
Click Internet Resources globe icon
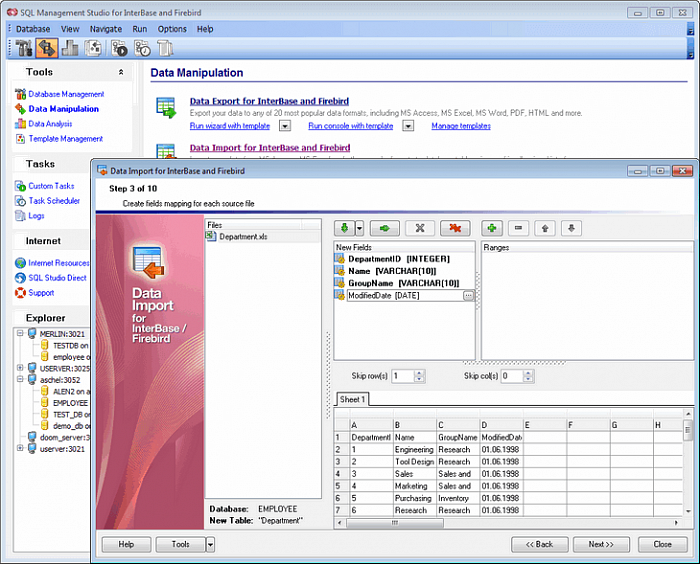click(20, 263)
